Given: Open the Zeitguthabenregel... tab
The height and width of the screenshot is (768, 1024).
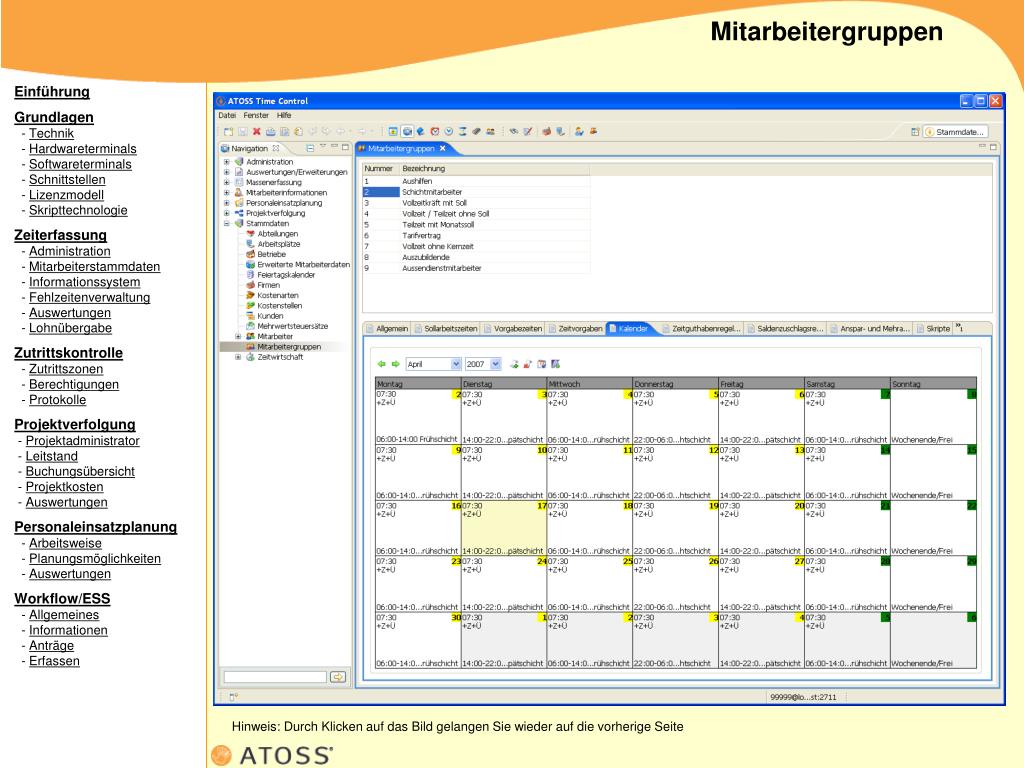Looking at the screenshot, I should click(x=701, y=328).
